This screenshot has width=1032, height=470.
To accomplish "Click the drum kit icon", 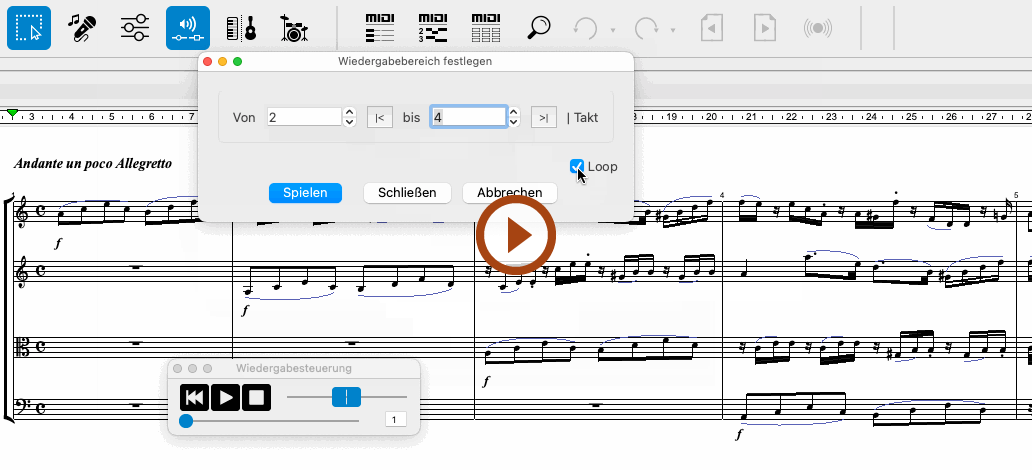I will pos(294,28).
